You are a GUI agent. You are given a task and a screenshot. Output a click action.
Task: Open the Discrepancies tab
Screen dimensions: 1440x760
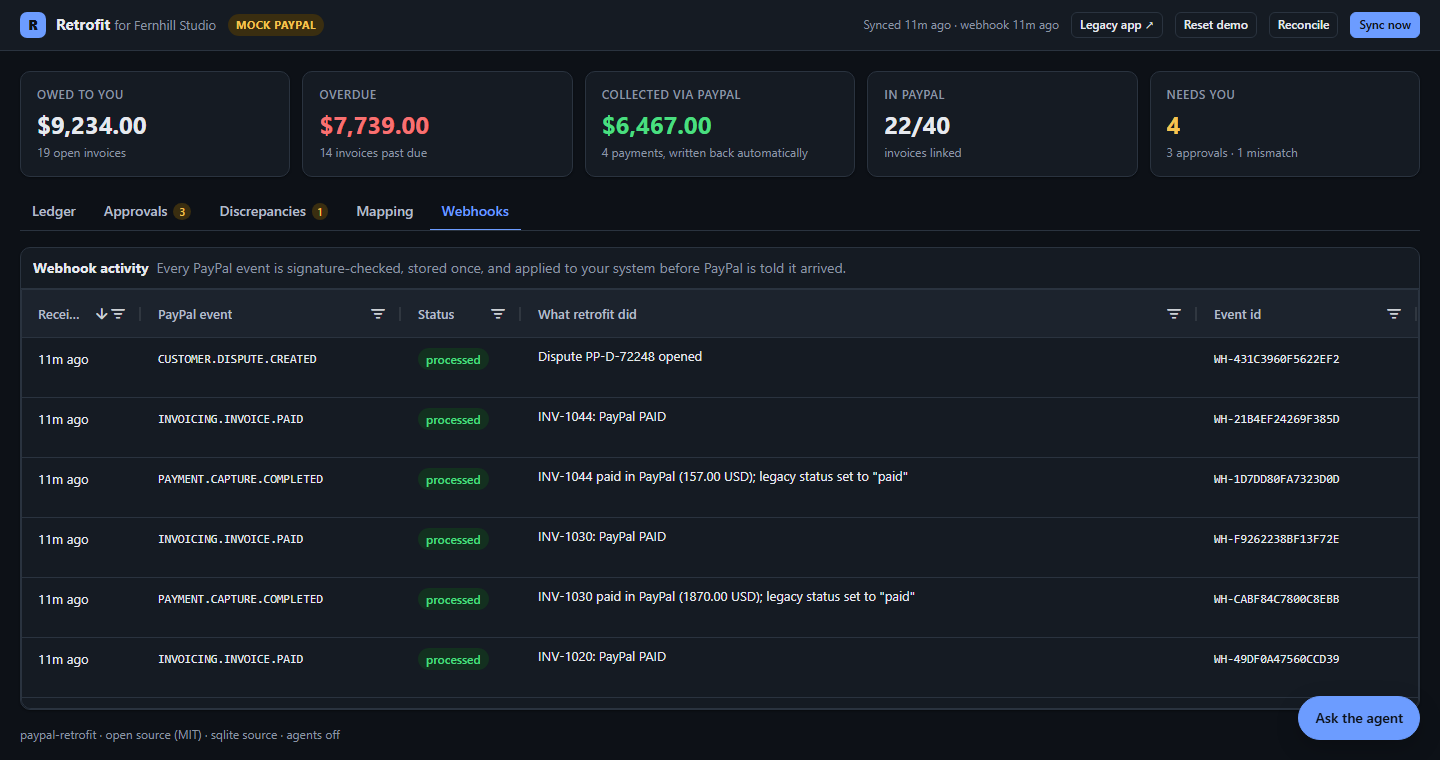273,211
